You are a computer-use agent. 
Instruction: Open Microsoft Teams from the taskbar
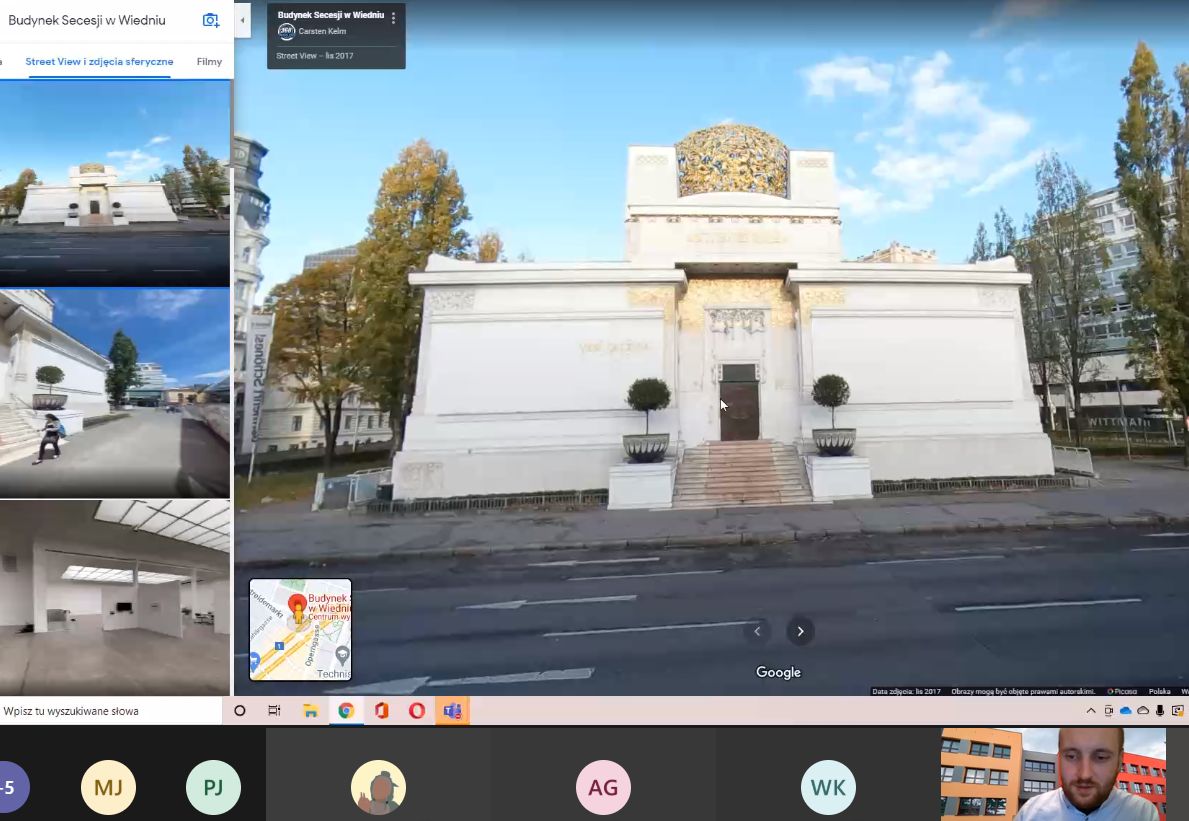pos(452,711)
